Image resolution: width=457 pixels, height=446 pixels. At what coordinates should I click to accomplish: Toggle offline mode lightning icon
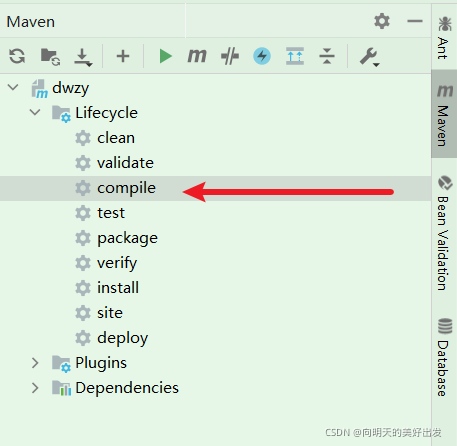click(x=262, y=56)
